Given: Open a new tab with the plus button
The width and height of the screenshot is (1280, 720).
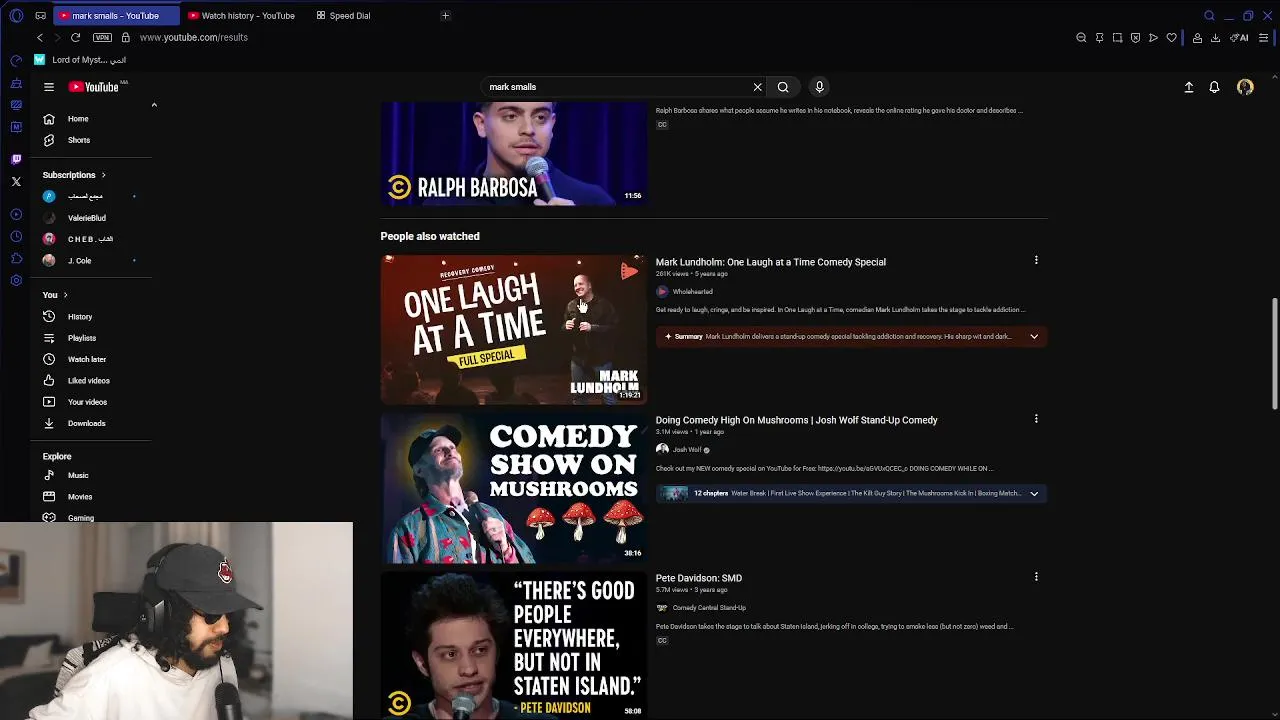Looking at the screenshot, I should (445, 15).
